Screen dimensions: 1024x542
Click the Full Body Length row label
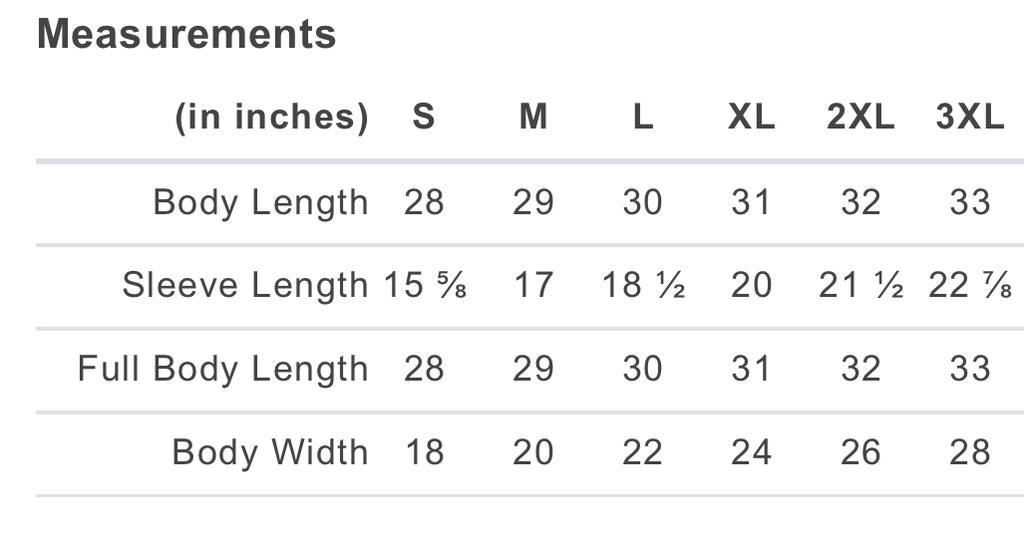(223, 369)
